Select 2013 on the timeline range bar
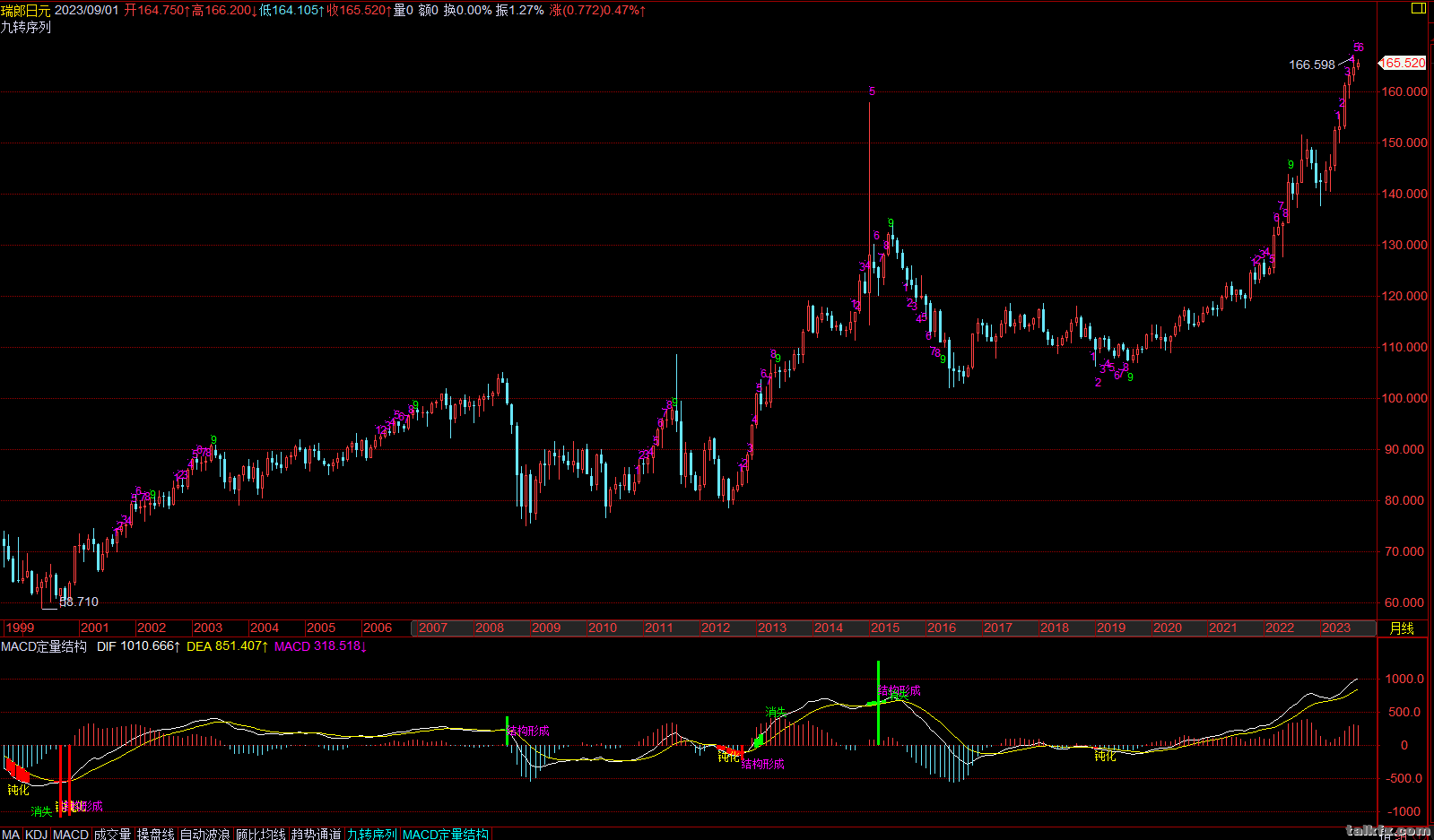Image resolution: width=1434 pixels, height=840 pixels. [x=772, y=628]
